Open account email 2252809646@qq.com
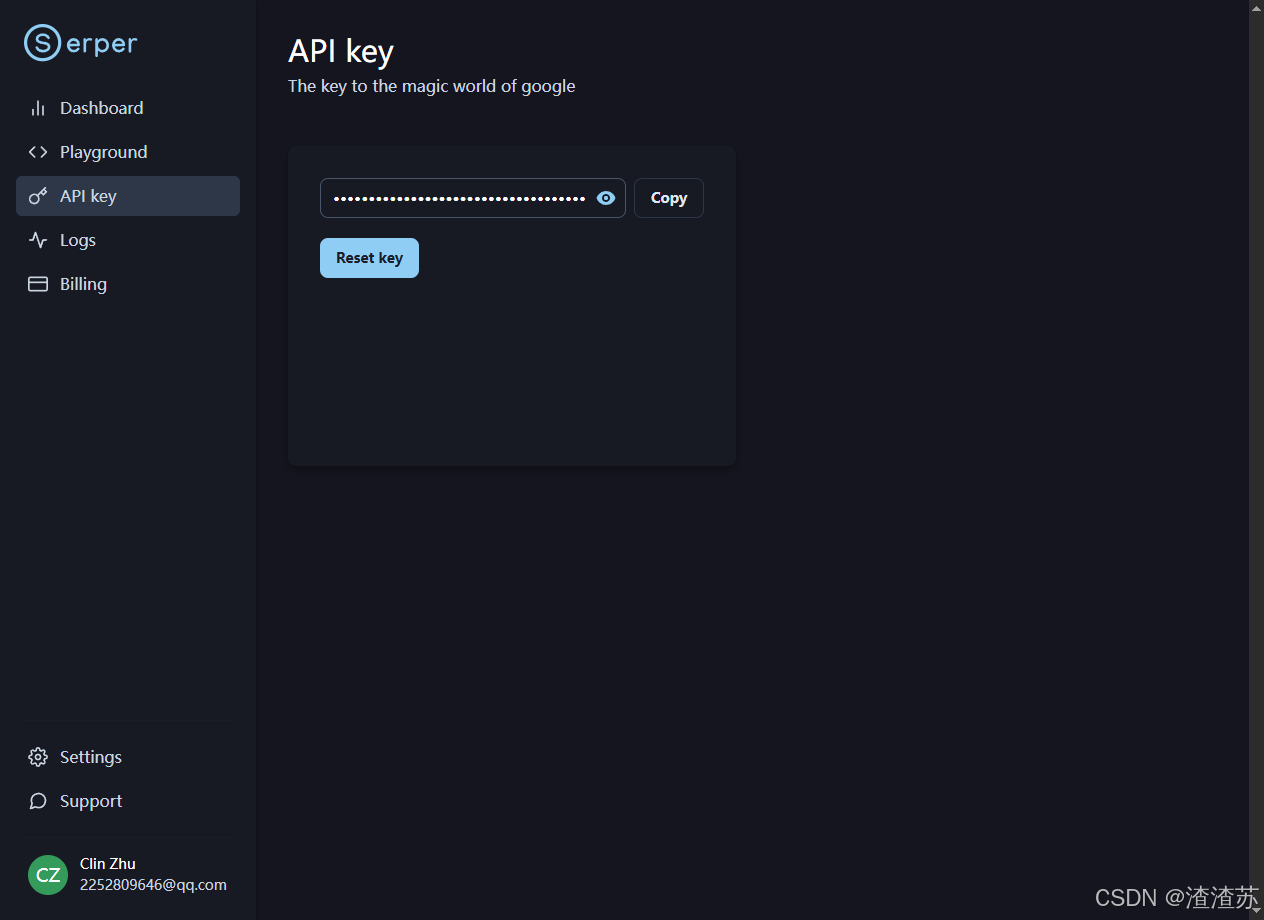The image size is (1264, 920). (153, 885)
